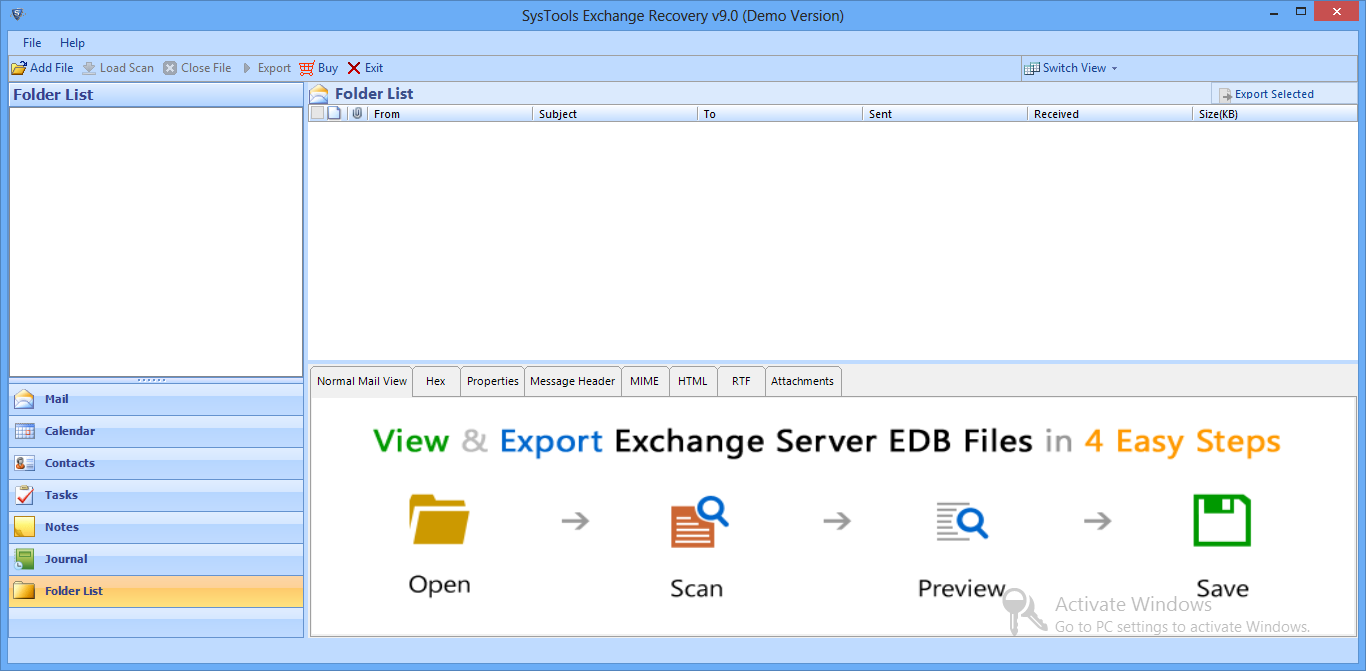This screenshot has height=671, width=1366.
Task: Click the Export arrow icon in toolbar
Action: 247,68
